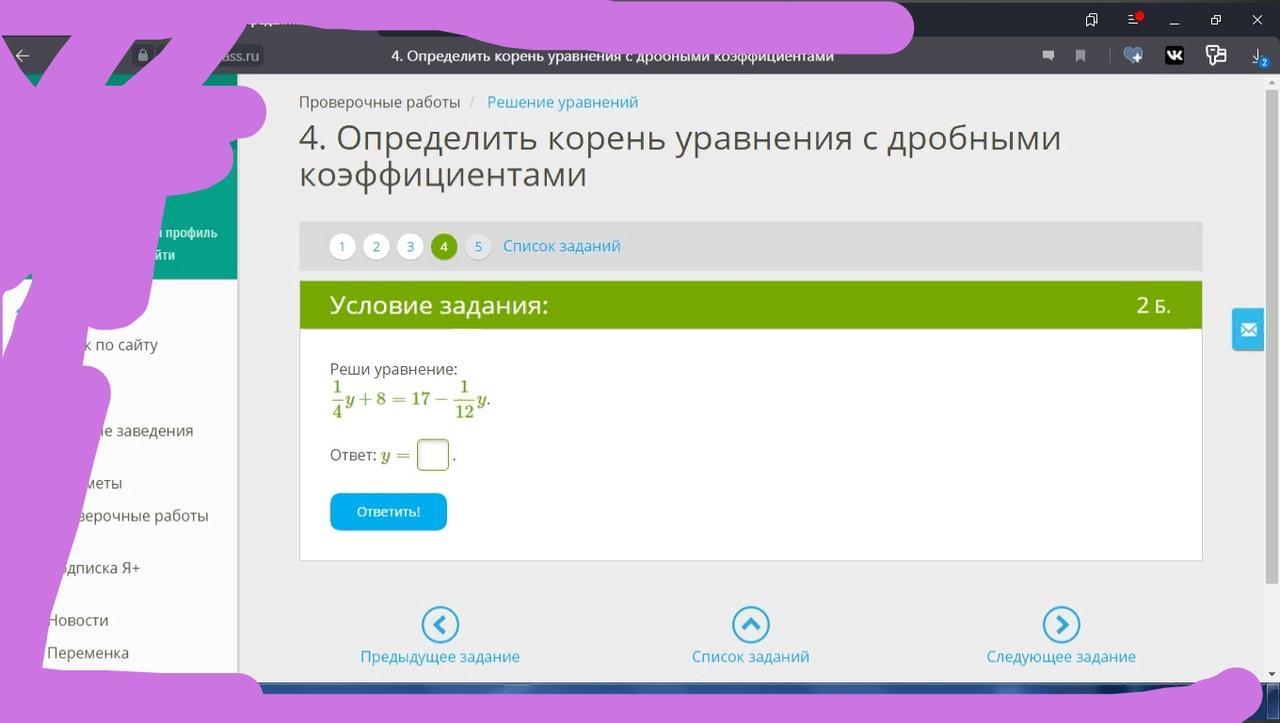Go to task number 1
Viewport: 1280px width, 723px height.
pyautogui.click(x=342, y=247)
